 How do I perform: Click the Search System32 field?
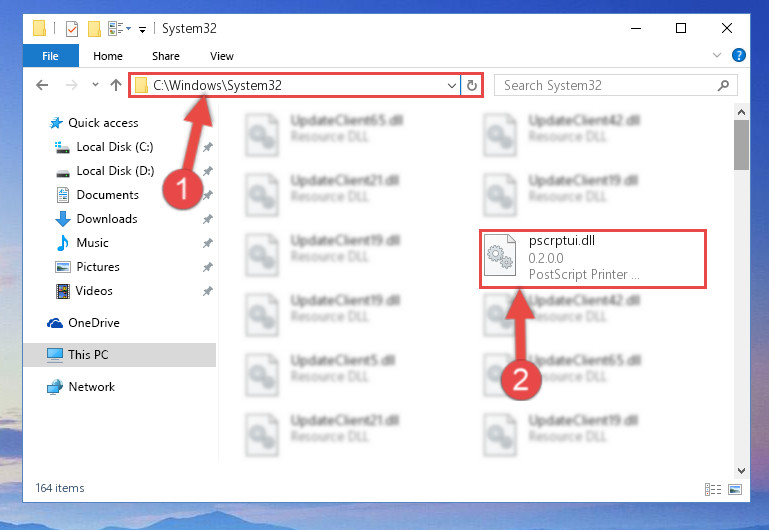tap(615, 85)
